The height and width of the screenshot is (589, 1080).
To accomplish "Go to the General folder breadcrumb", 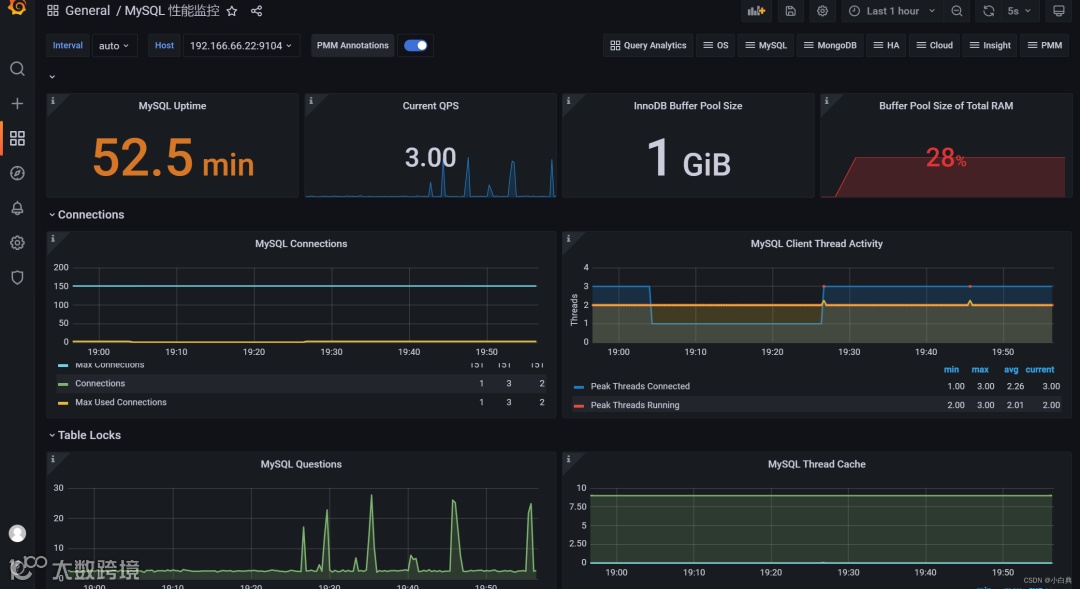I will tap(87, 11).
